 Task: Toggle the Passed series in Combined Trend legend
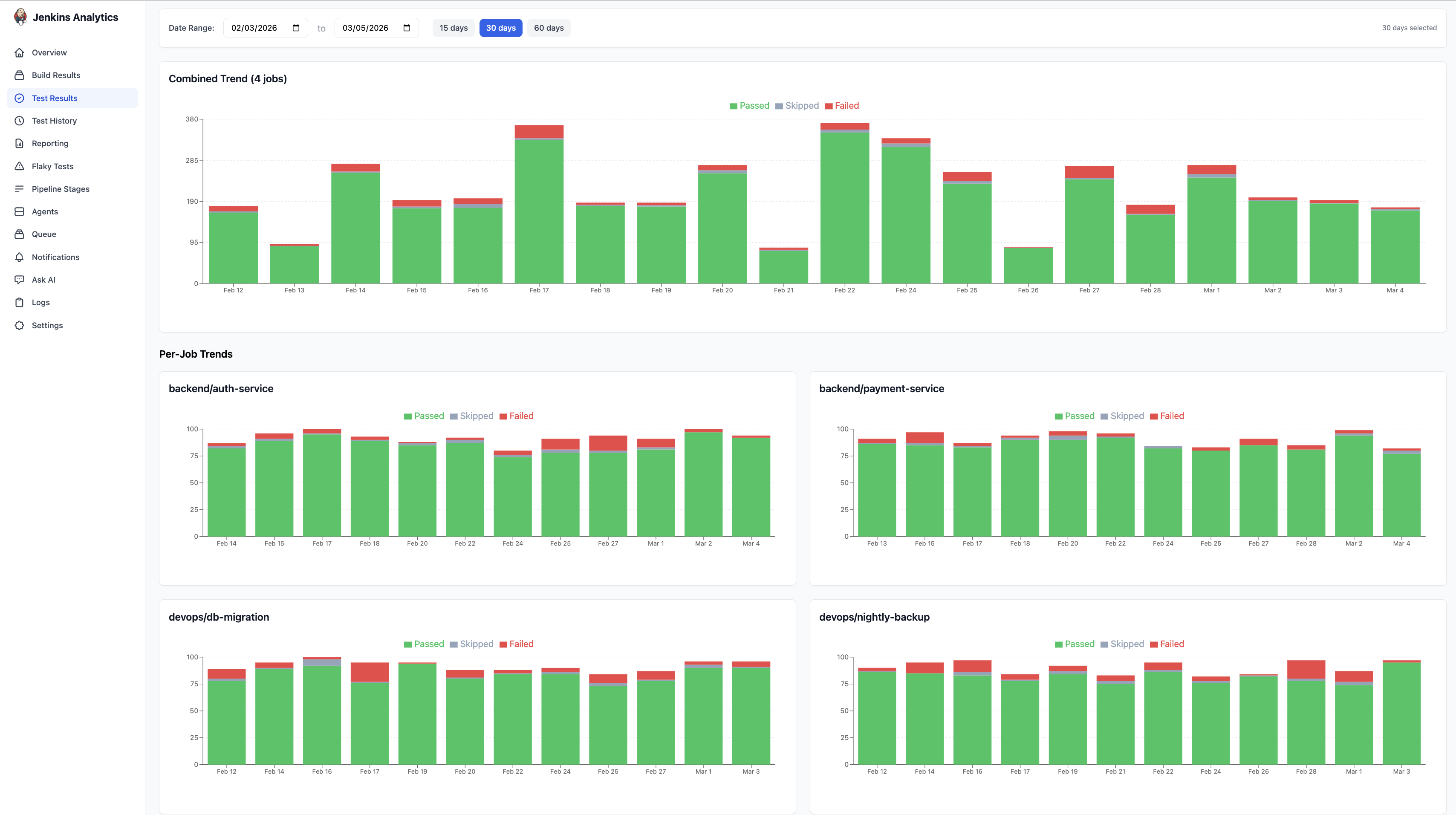tap(750, 105)
